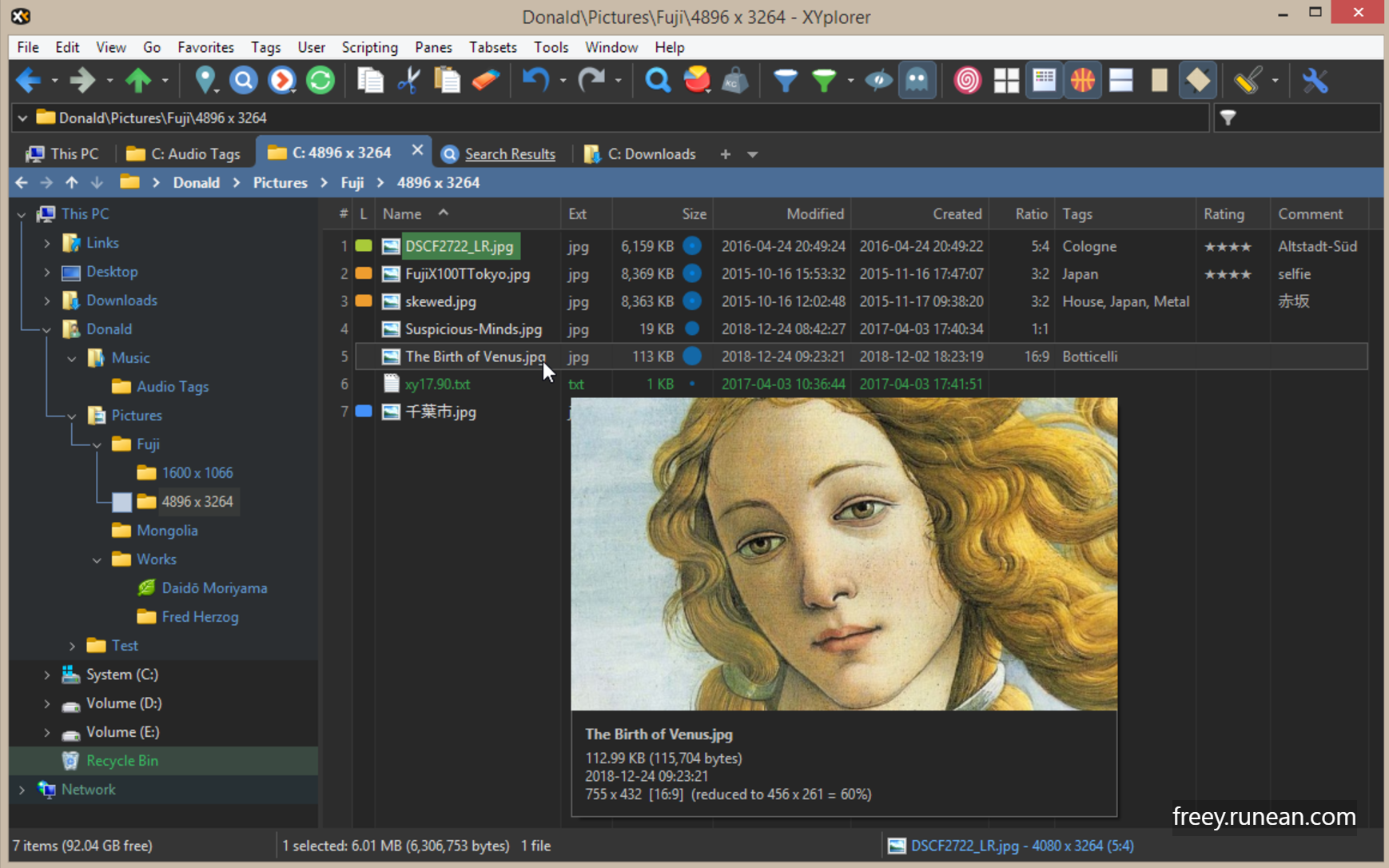Click the blue magnifier Quick Search icon
The width and height of the screenshot is (1389, 868).
[658, 80]
